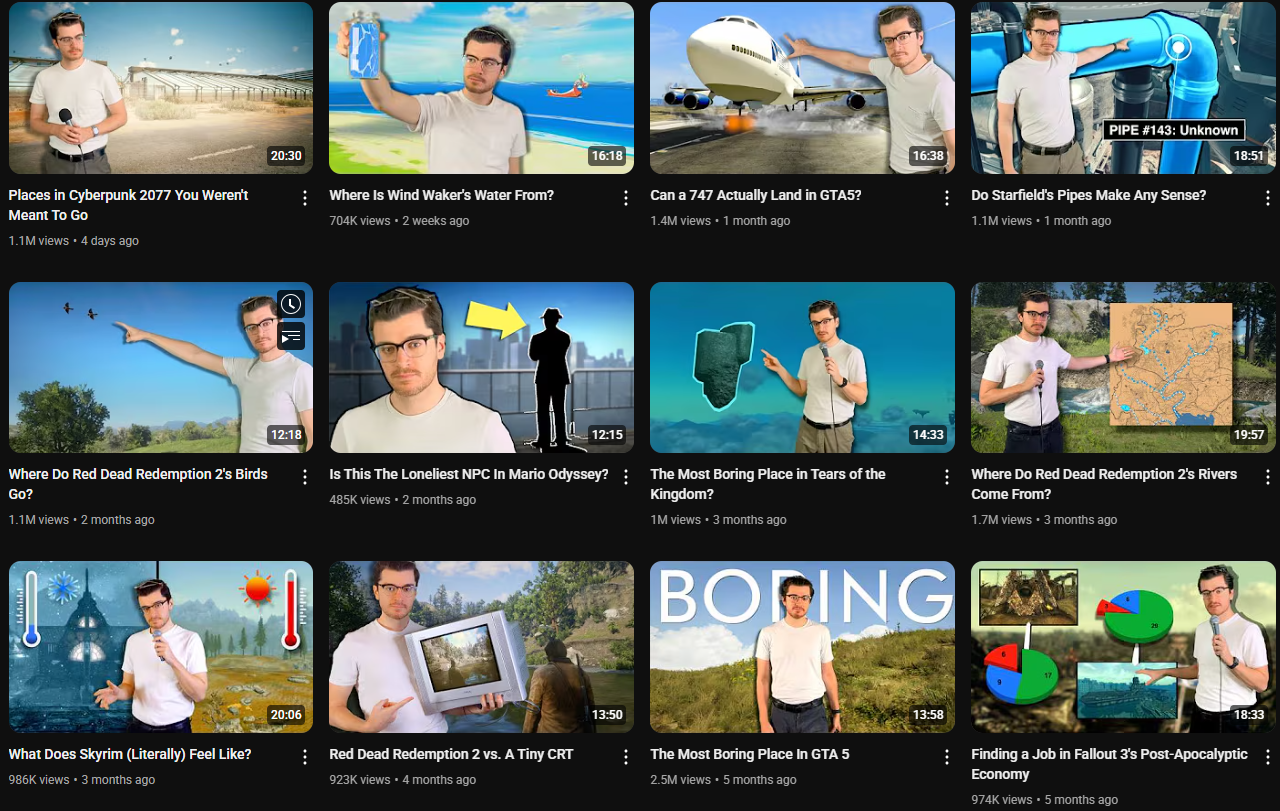
Task: Open three-dot menu for Starfield's Pipes video
Action: (x=1268, y=198)
